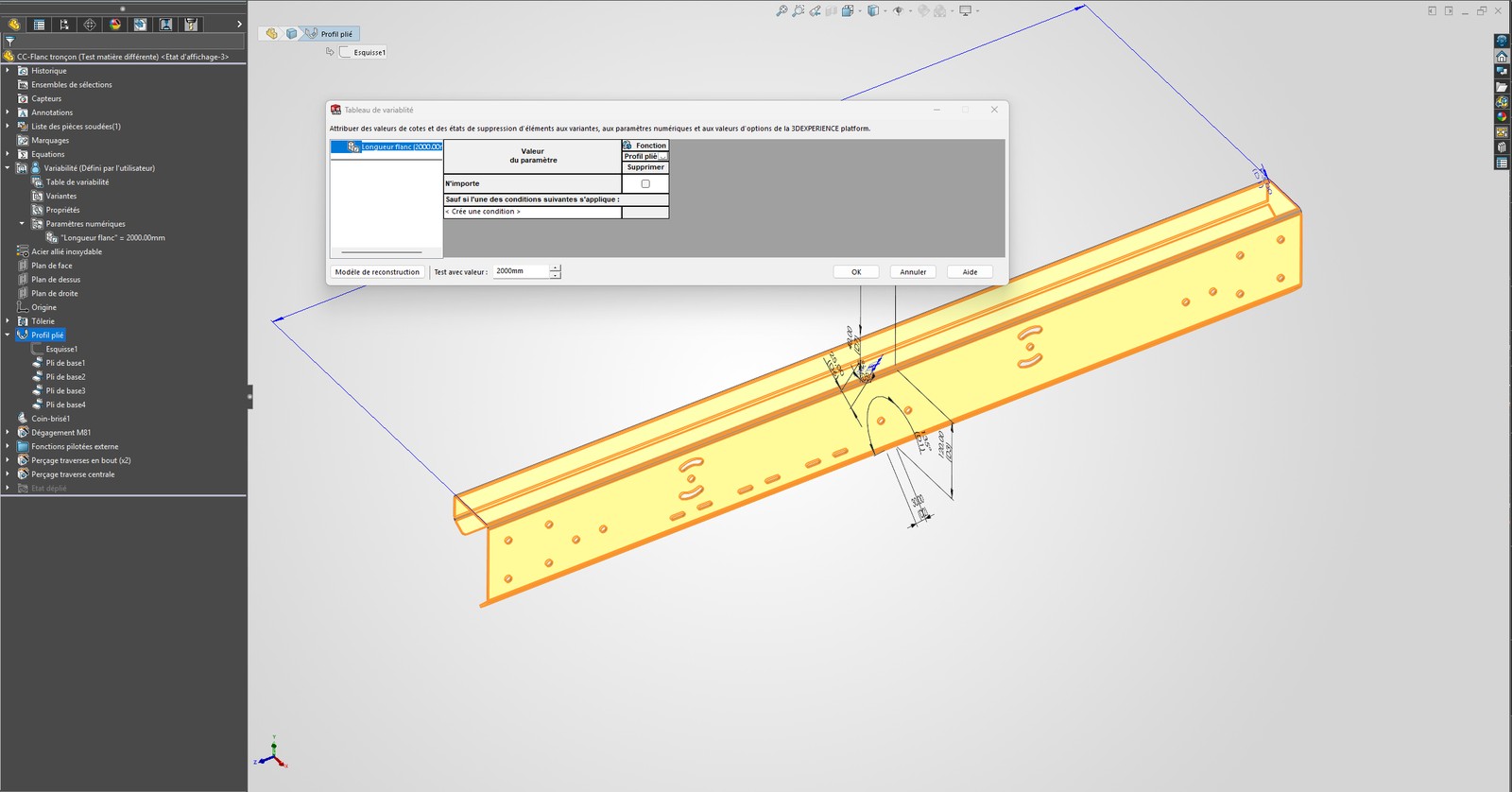Open the Display Style icon
The width and height of the screenshot is (1512, 792).
pos(872,11)
